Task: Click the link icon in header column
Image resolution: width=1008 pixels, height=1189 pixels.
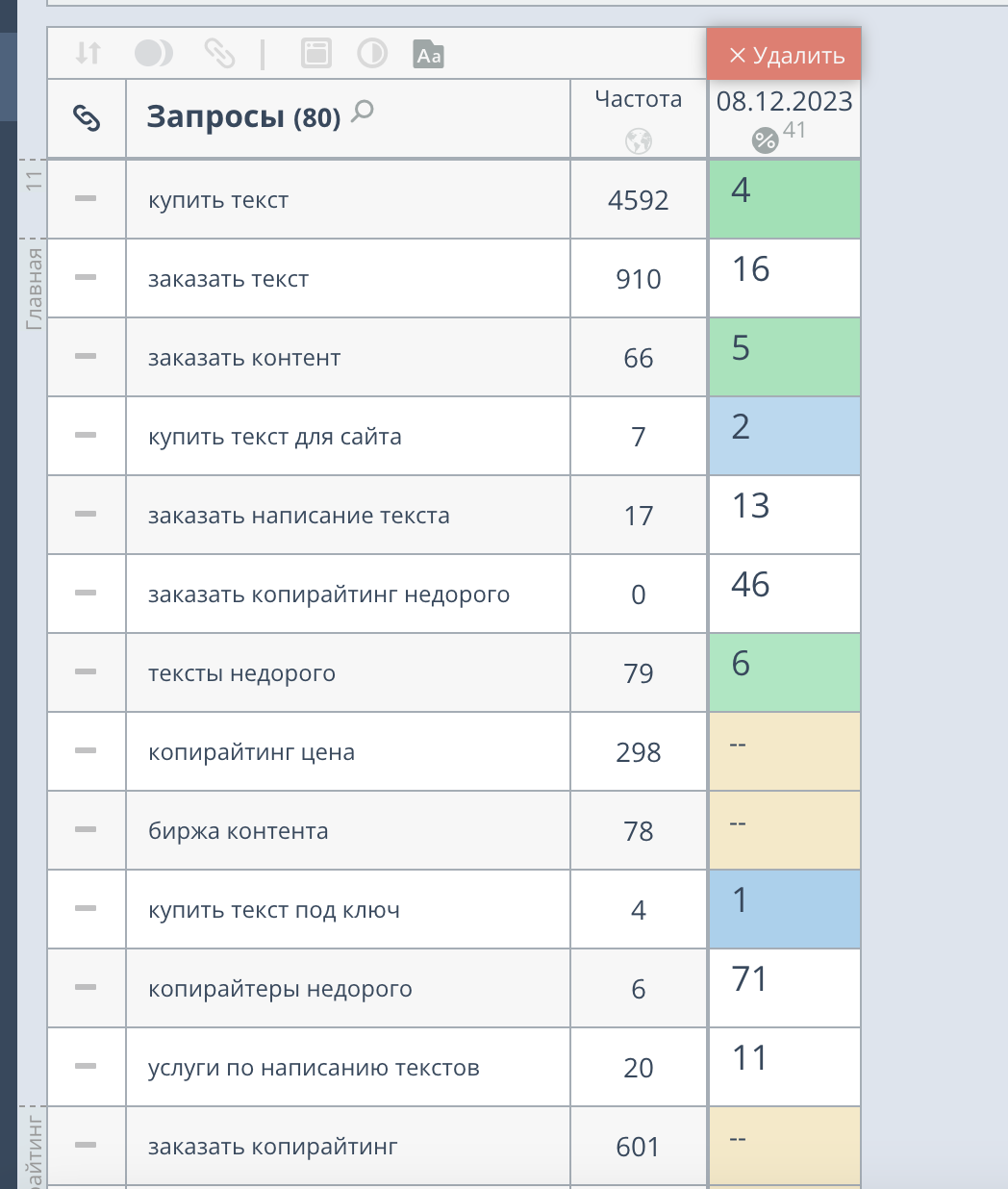Action: (x=87, y=118)
